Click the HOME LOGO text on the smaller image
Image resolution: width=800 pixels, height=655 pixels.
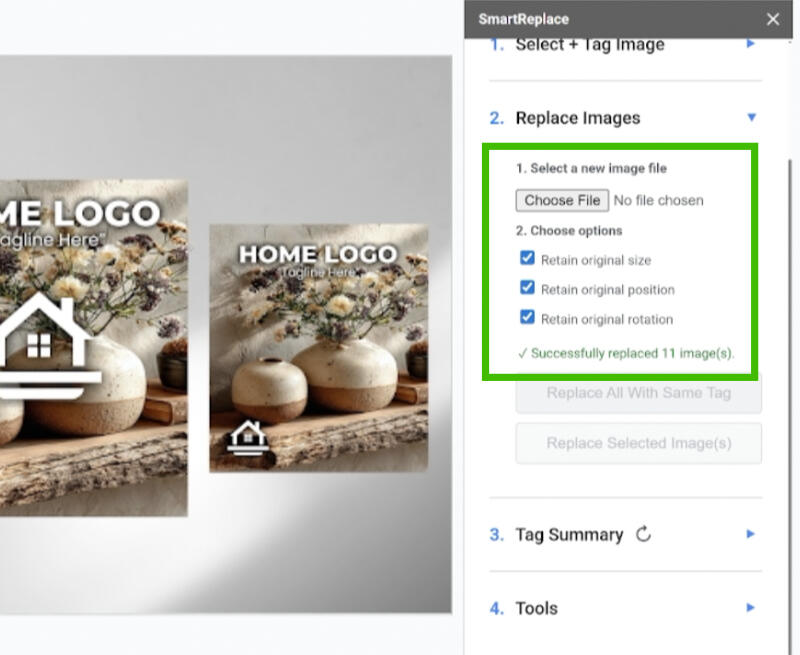(318, 254)
